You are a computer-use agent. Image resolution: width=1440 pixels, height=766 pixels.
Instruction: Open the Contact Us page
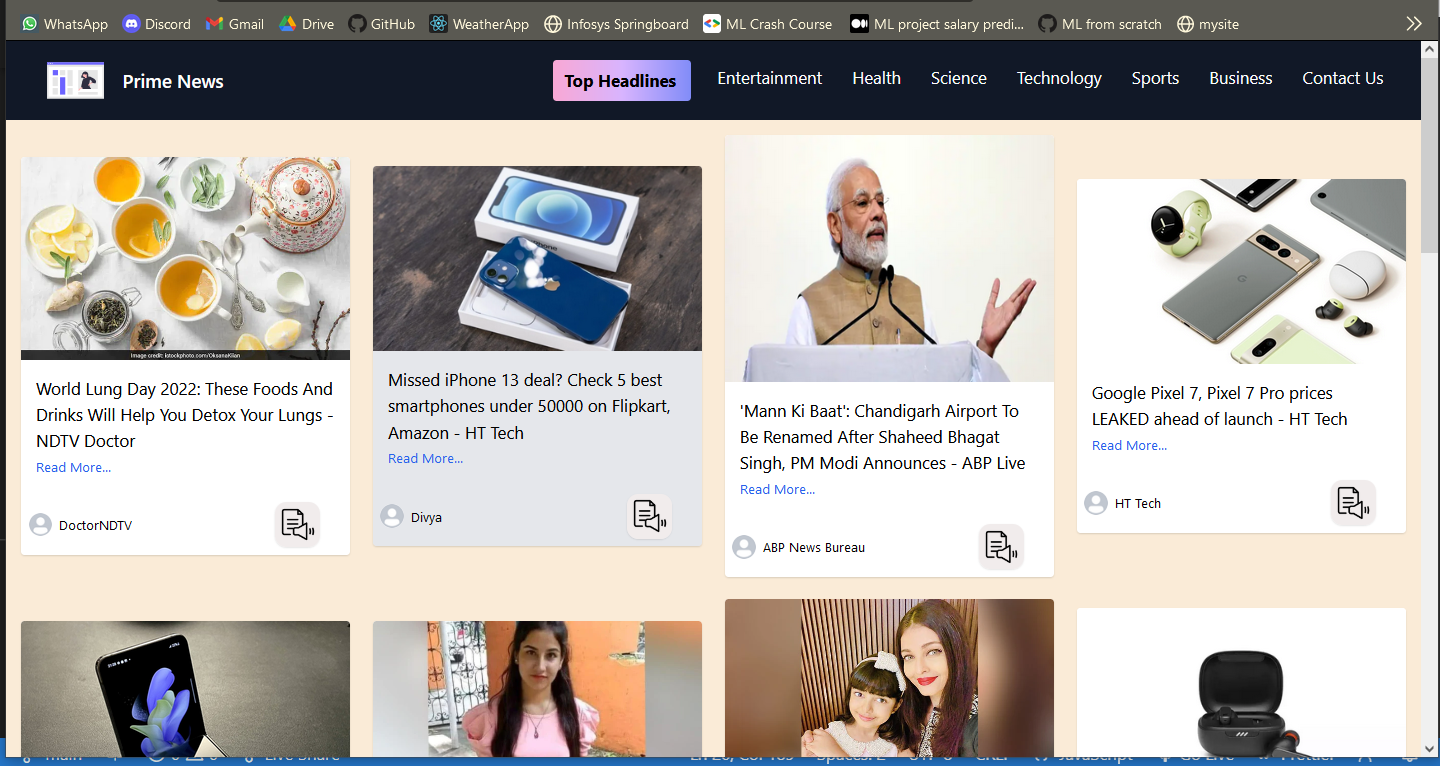[x=1342, y=78]
